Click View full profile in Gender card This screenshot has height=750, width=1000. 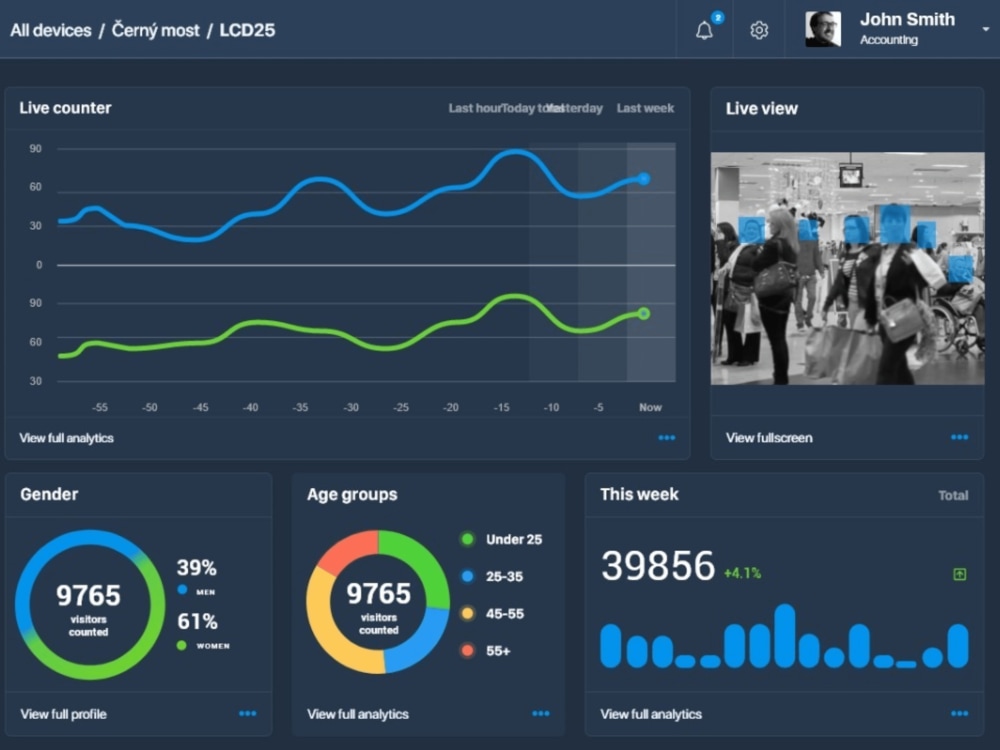click(63, 714)
